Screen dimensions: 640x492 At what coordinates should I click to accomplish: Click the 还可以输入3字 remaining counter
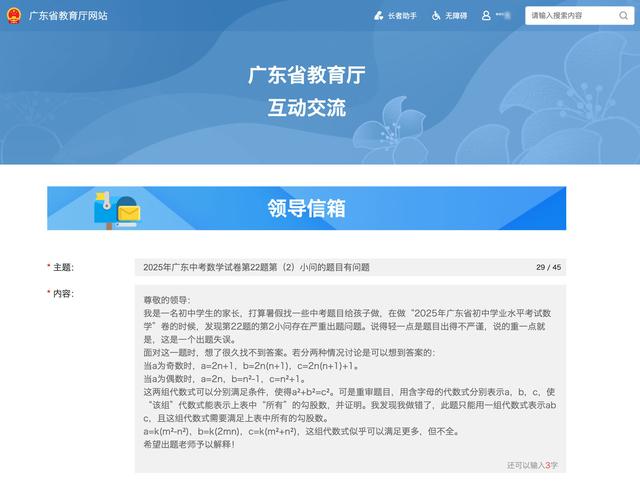coord(532,465)
